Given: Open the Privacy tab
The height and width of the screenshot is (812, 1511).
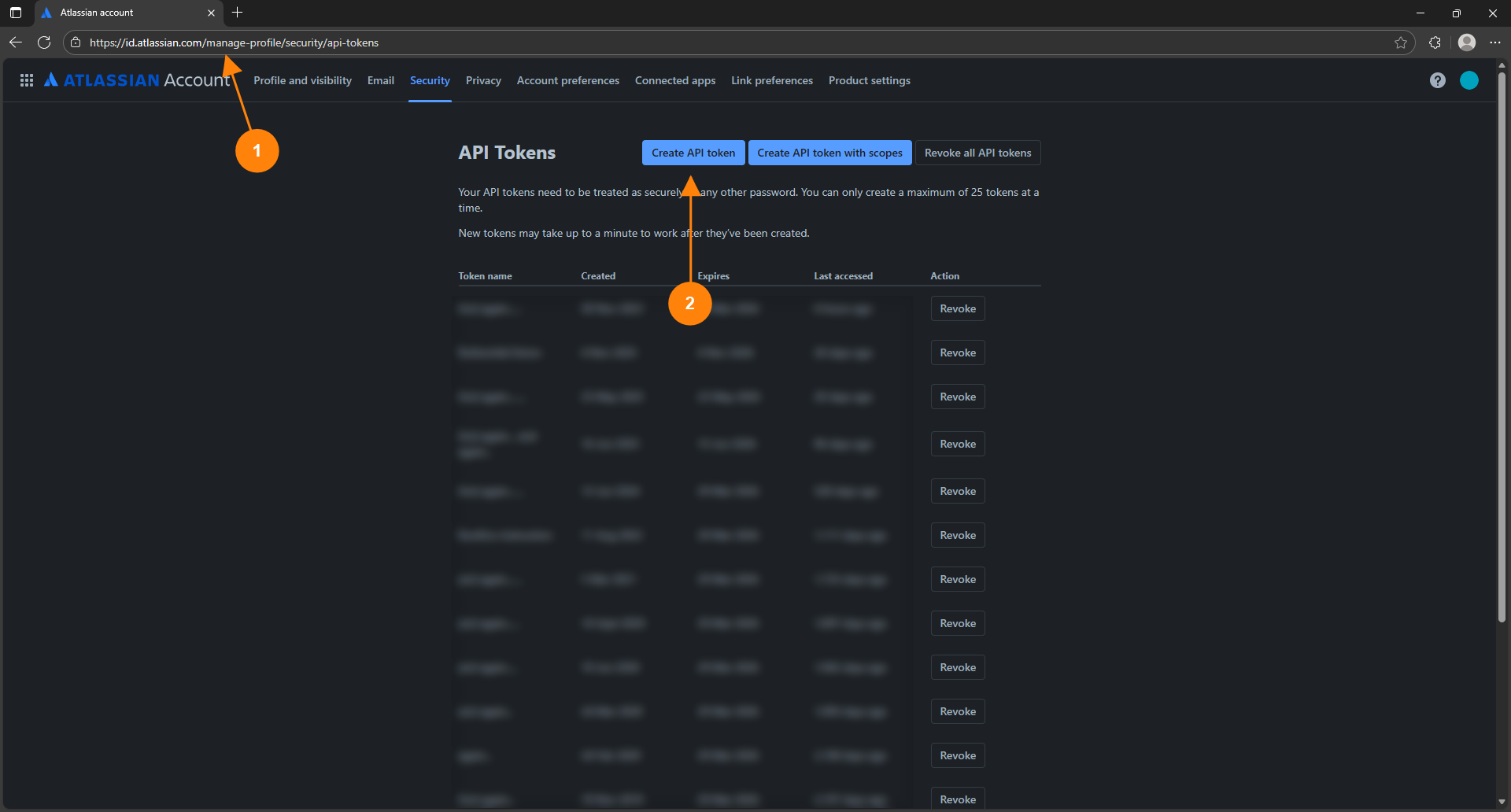Looking at the screenshot, I should (x=483, y=80).
